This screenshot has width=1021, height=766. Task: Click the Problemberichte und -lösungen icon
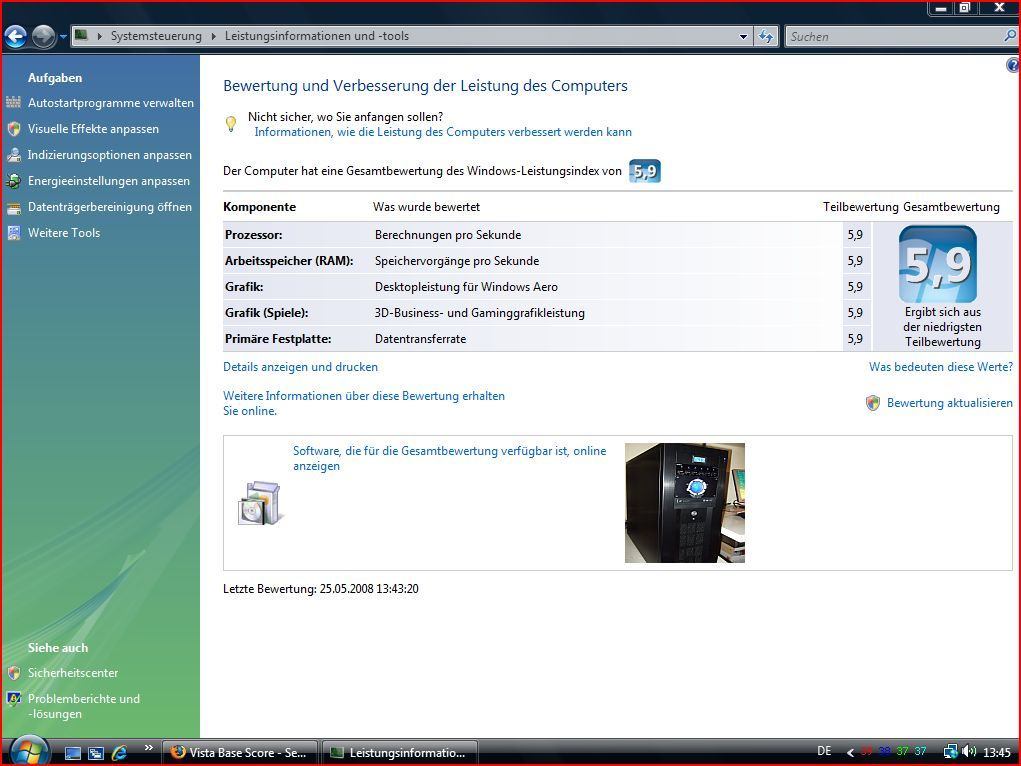pos(14,699)
